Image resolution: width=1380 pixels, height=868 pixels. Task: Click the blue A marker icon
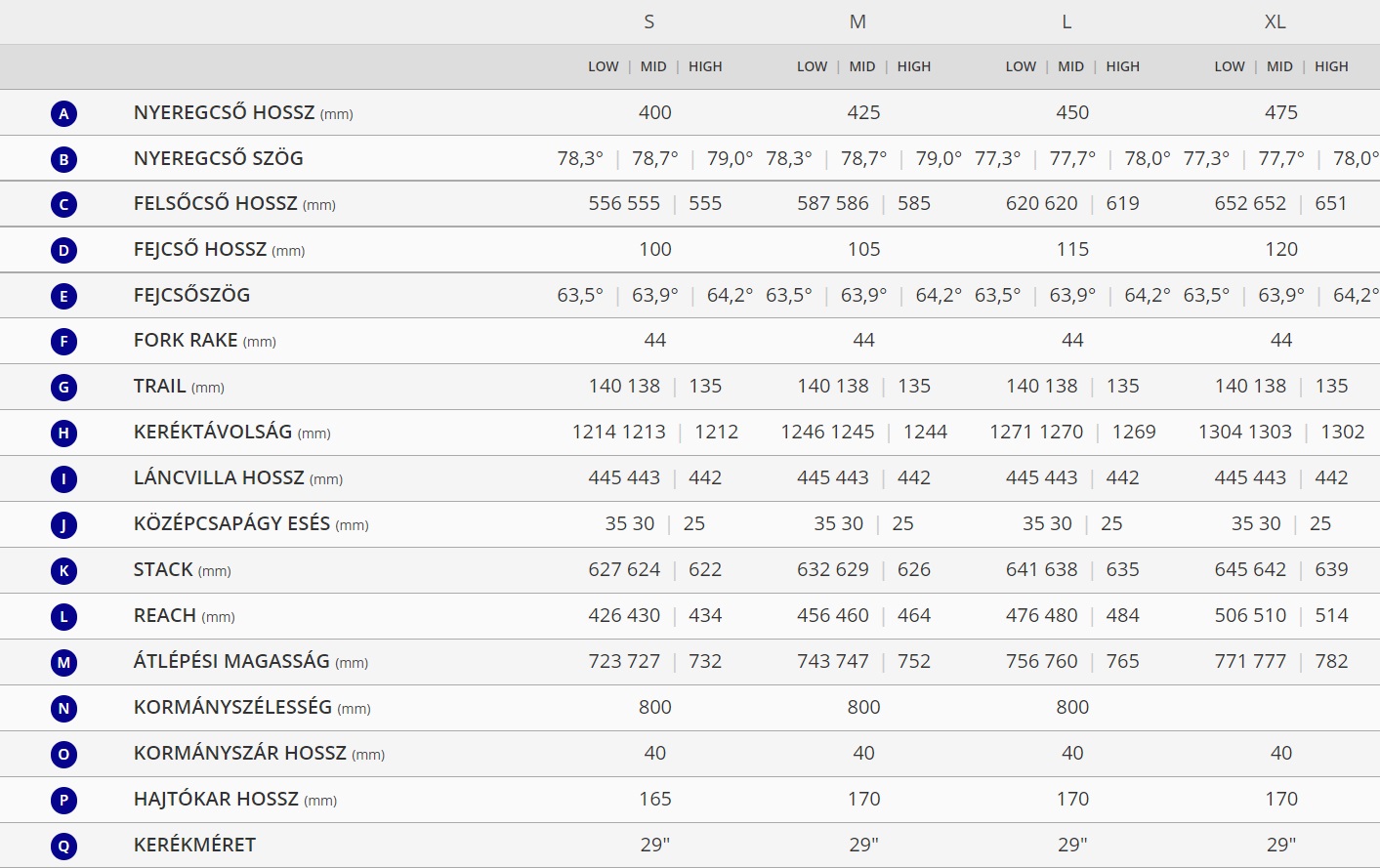point(63,114)
